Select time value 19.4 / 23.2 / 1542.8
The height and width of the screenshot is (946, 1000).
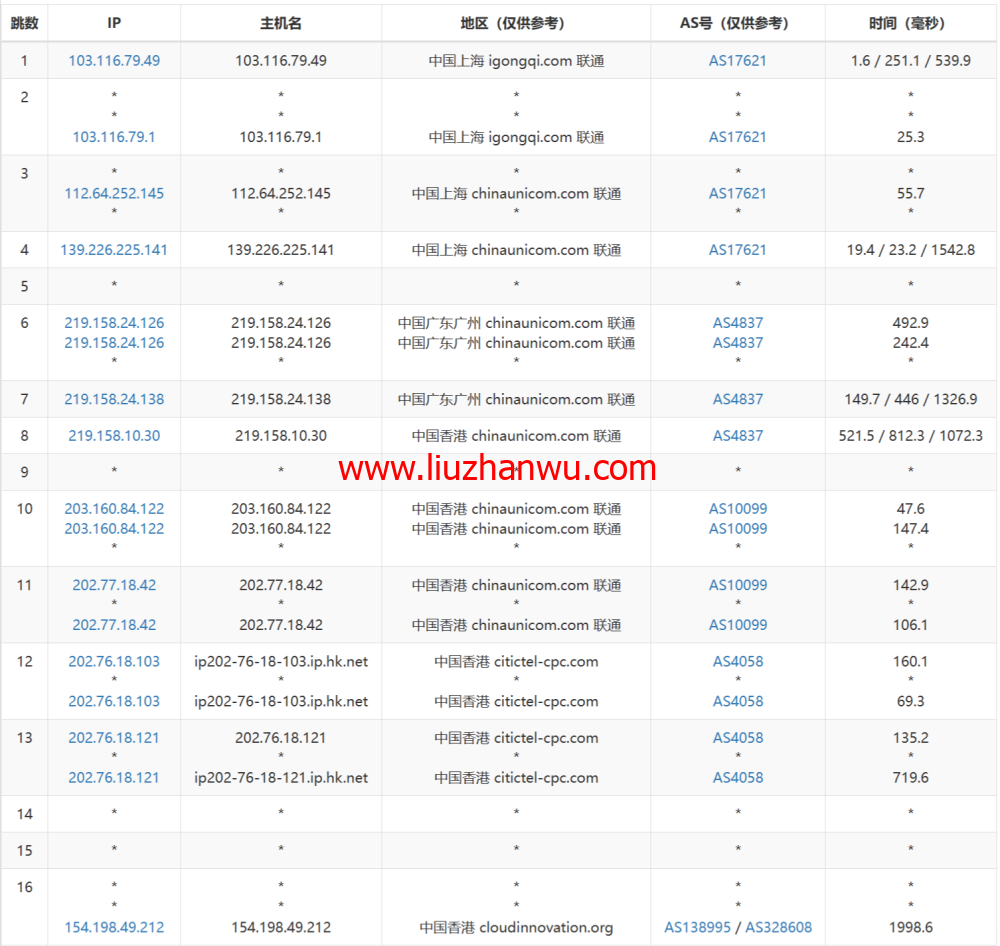point(910,250)
